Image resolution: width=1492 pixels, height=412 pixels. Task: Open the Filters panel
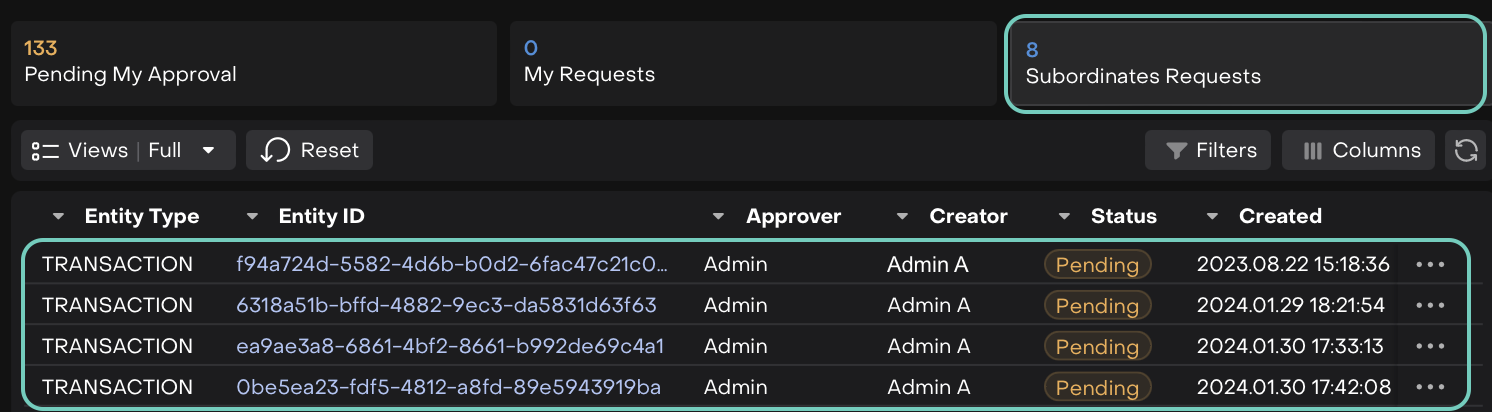(1208, 151)
